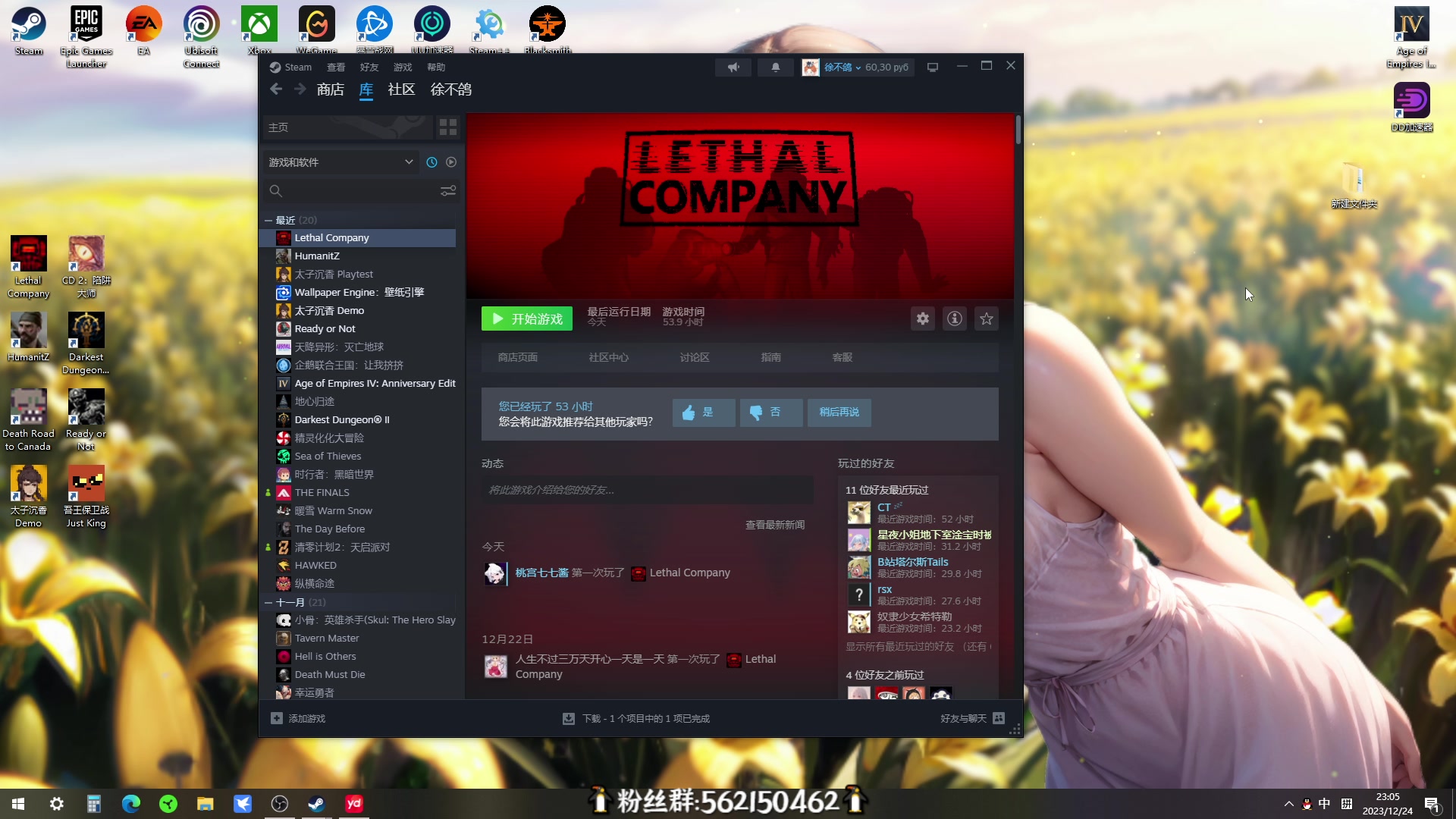Viewport: 1456px width, 819px height.
Task: Open Epic Games Launcher desktop icon
Action: (x=86, y=36)
